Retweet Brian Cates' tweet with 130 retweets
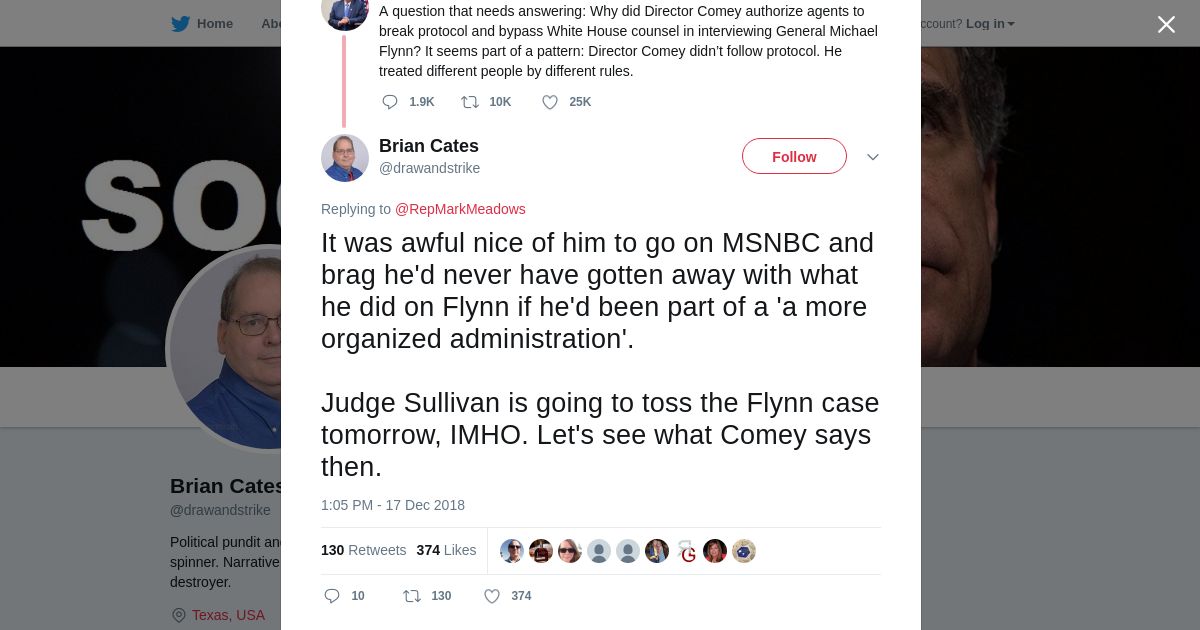The image size is (1200, 630). tap(412, 596)
